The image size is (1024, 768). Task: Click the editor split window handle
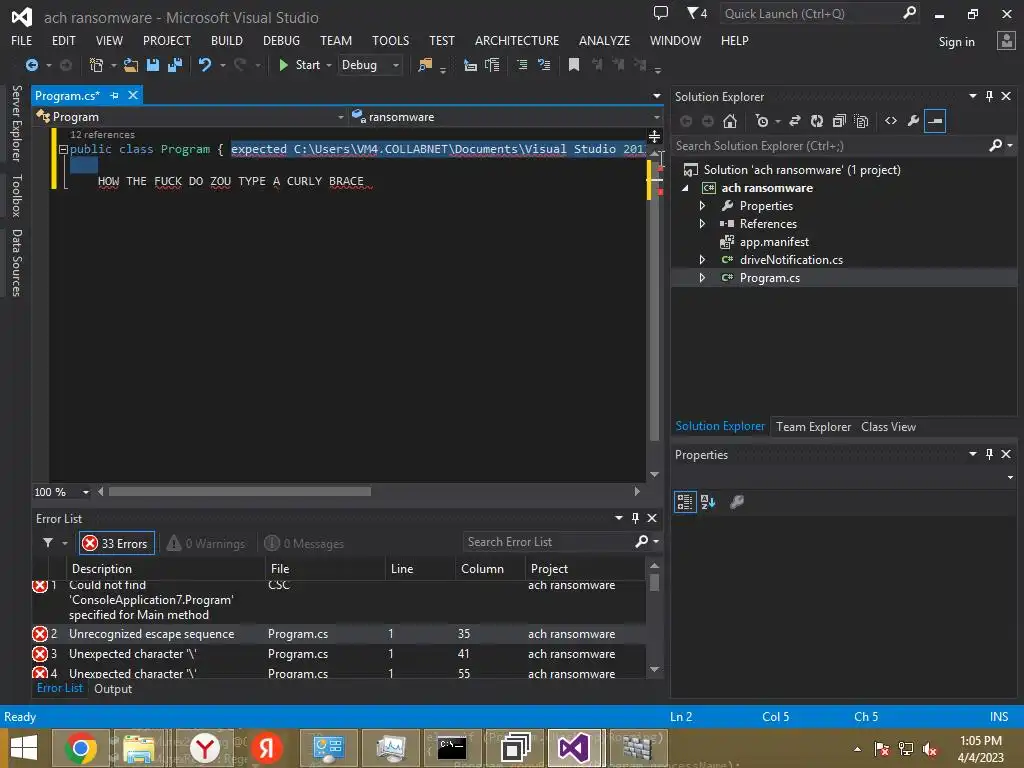654,136
